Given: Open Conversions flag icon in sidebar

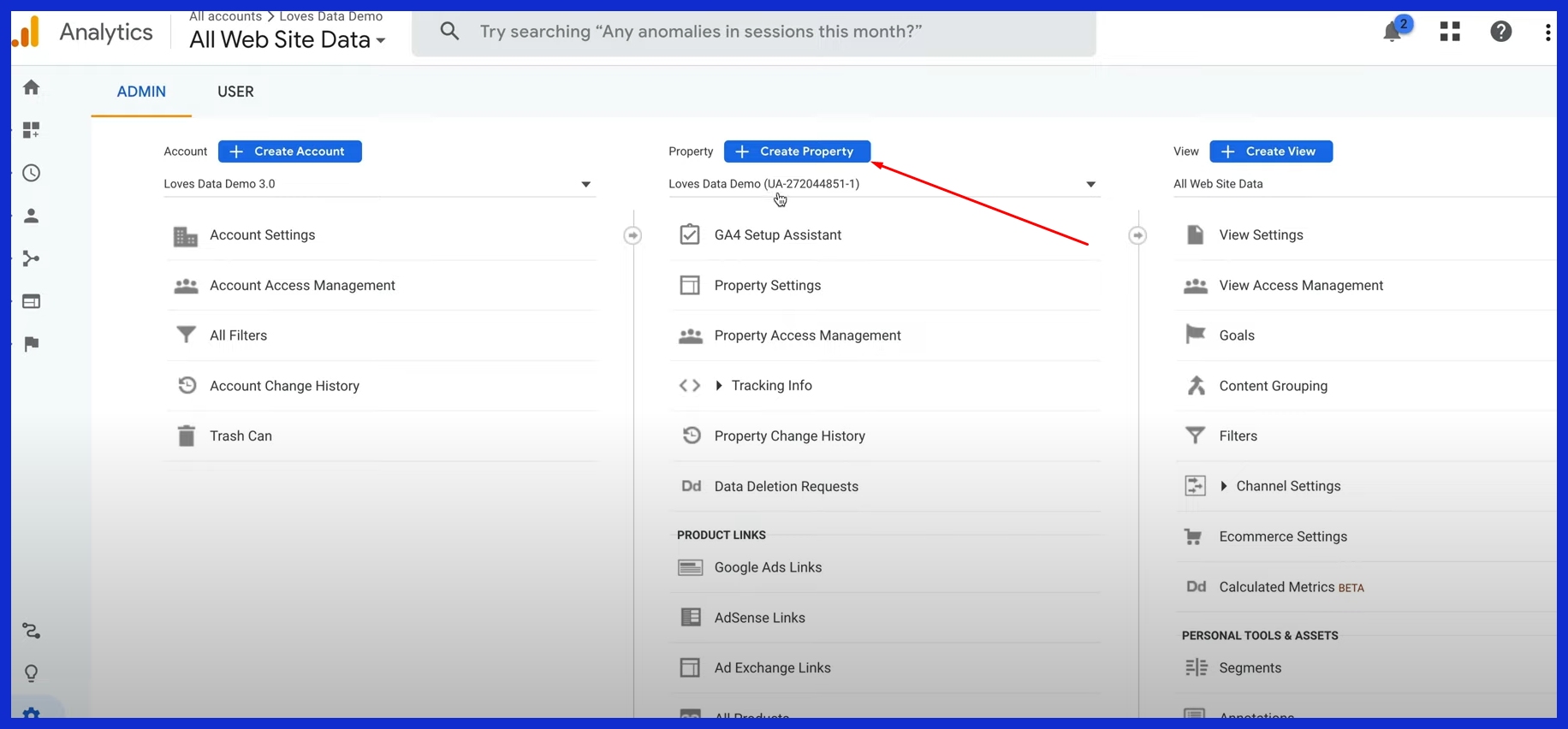Looking at the screenshot, I should pos(32,344).
